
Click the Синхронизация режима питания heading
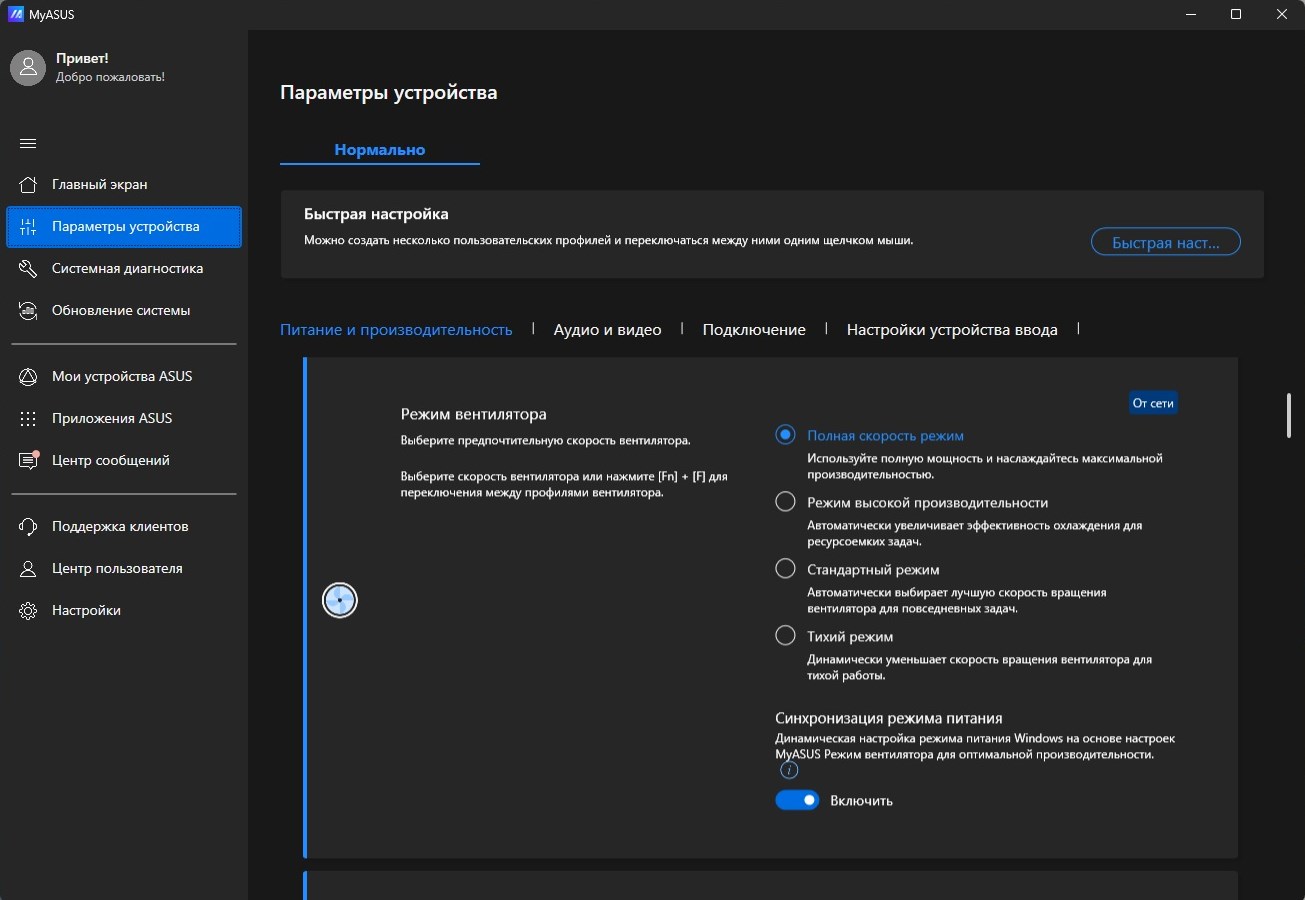click(889, 718)
